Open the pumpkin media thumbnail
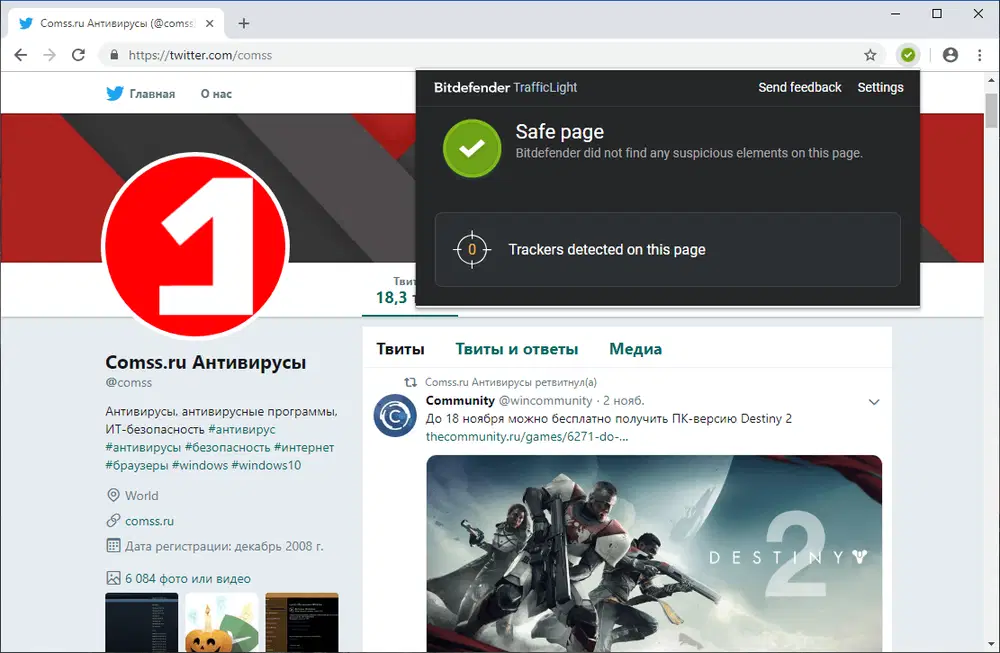The image size is (1000, 653). [x=221, y=622]
